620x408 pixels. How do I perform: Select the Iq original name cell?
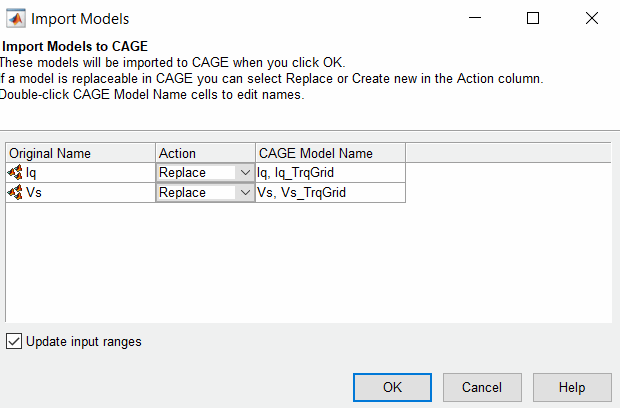coord(80,173)
